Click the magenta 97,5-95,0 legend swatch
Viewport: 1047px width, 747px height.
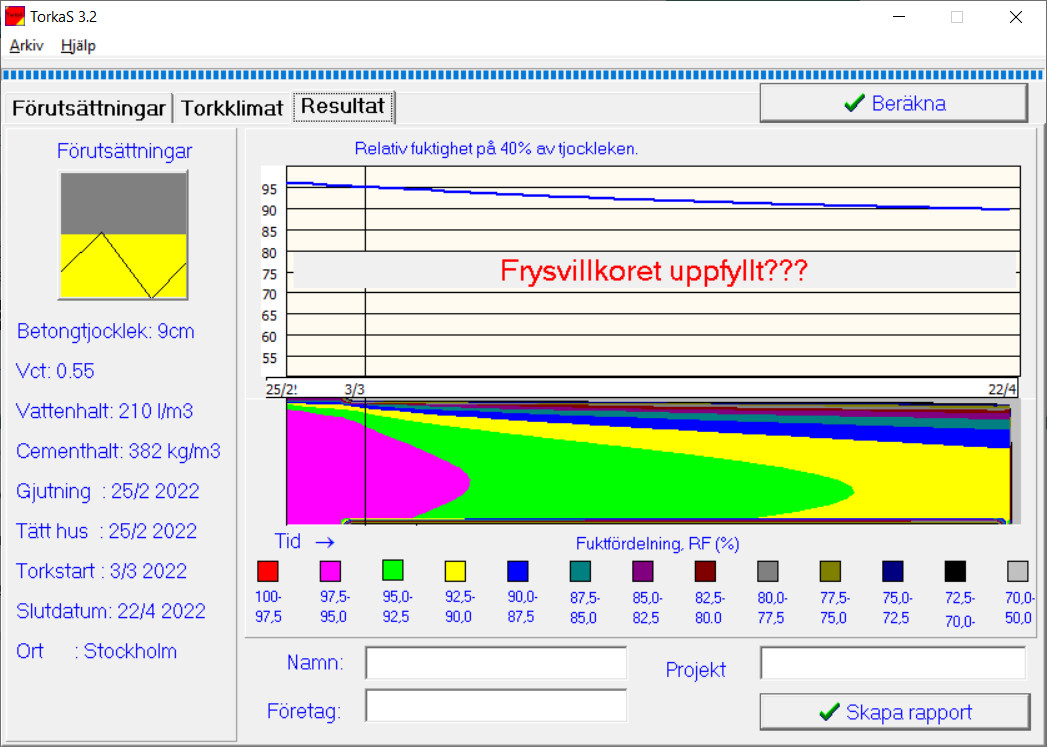(x=331, y=571)
